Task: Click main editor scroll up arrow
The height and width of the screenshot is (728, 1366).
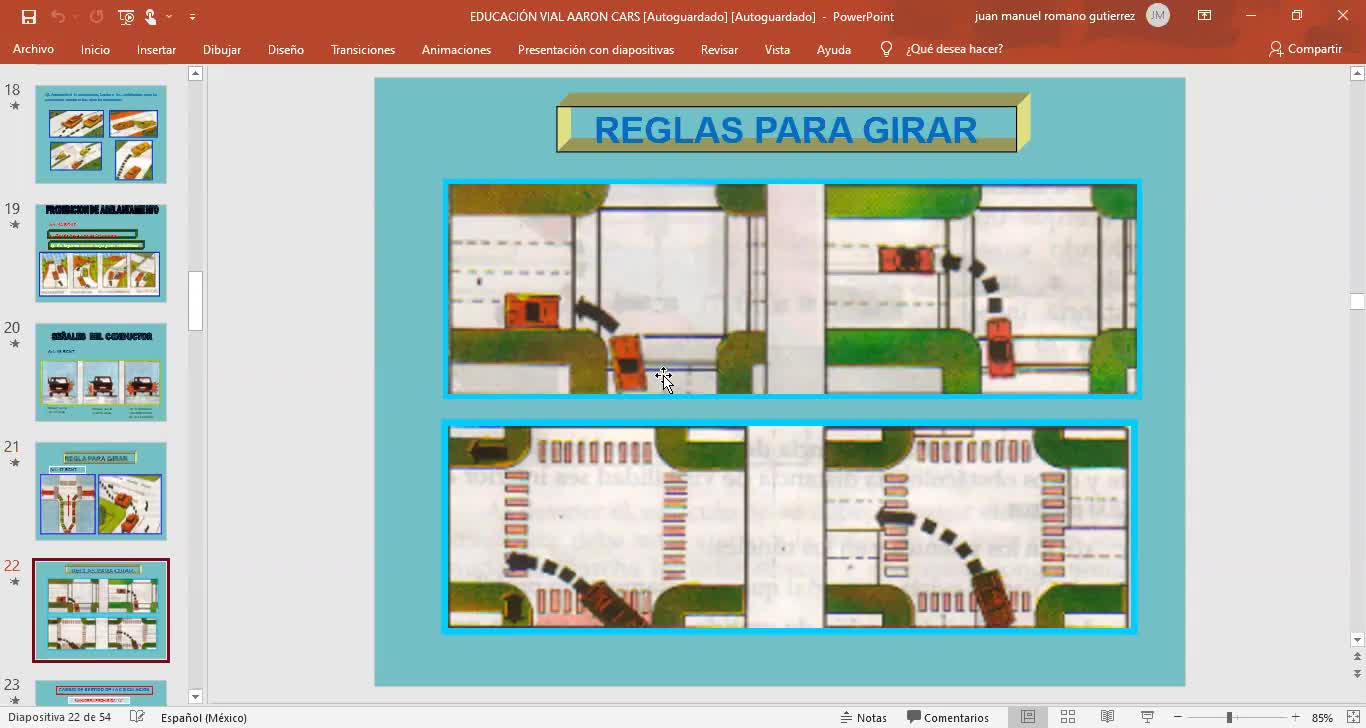Action: tap(1357, 73)
